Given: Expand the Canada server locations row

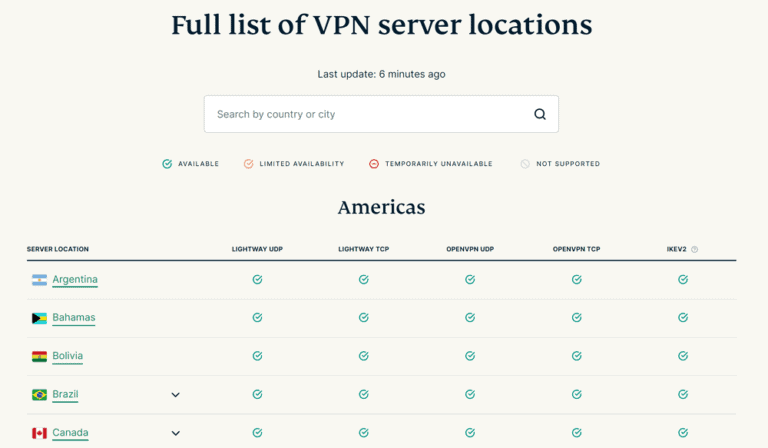Looking at the screenshot, I should (x=175, y=433).
